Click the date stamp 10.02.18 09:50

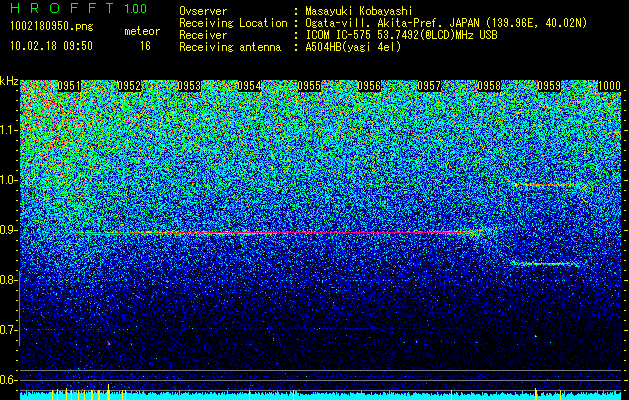51,46
